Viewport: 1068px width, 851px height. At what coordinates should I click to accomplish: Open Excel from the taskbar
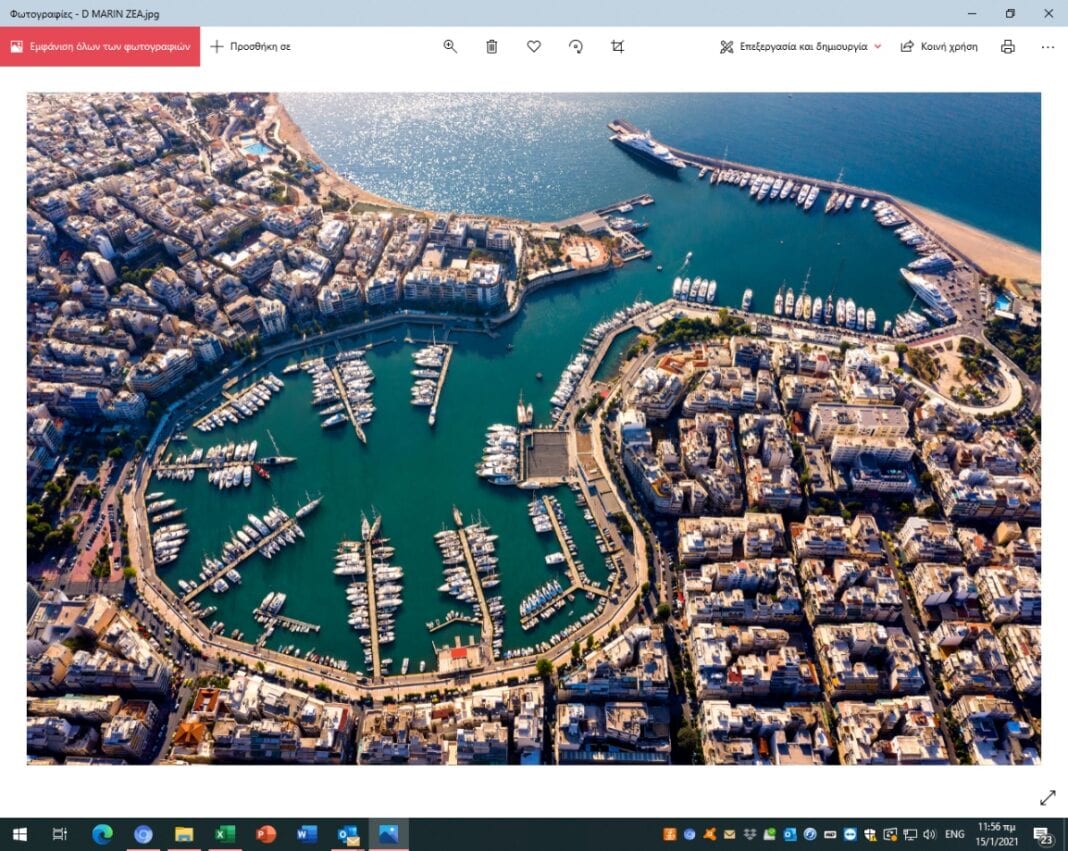225,834
